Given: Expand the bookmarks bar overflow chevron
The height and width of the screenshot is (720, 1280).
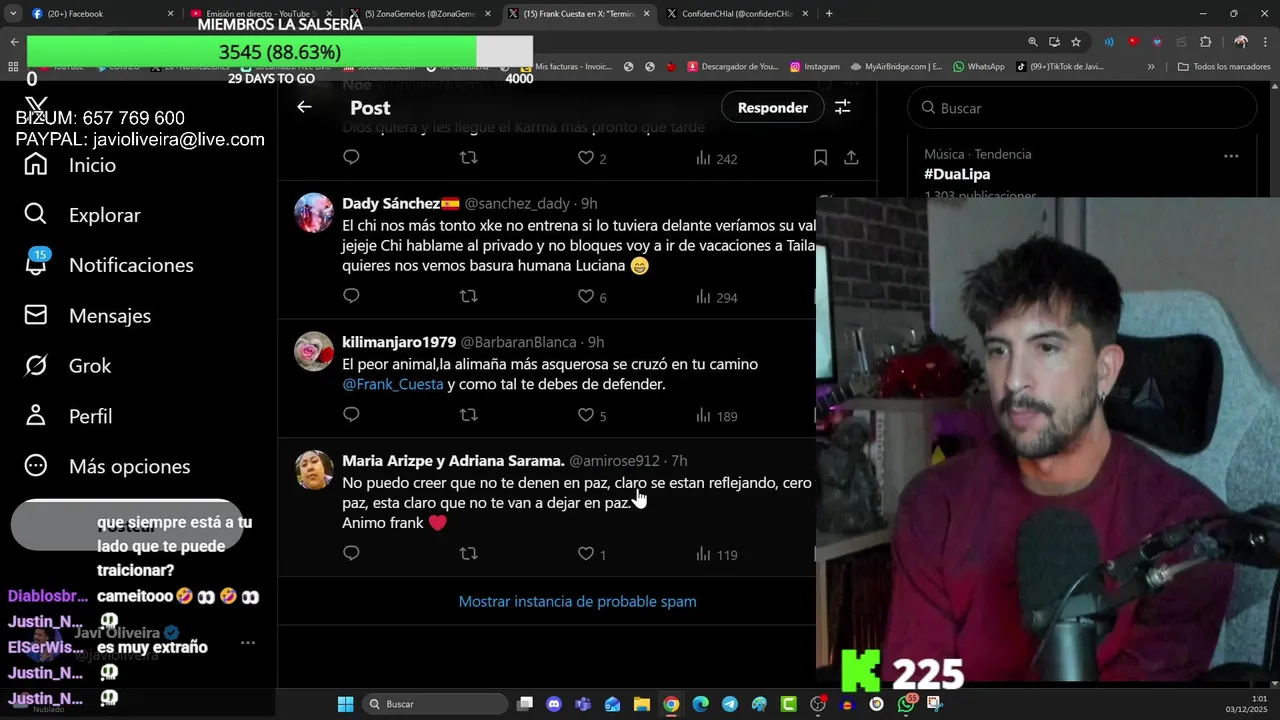Looking at the screenshot, I should 1151,67.
